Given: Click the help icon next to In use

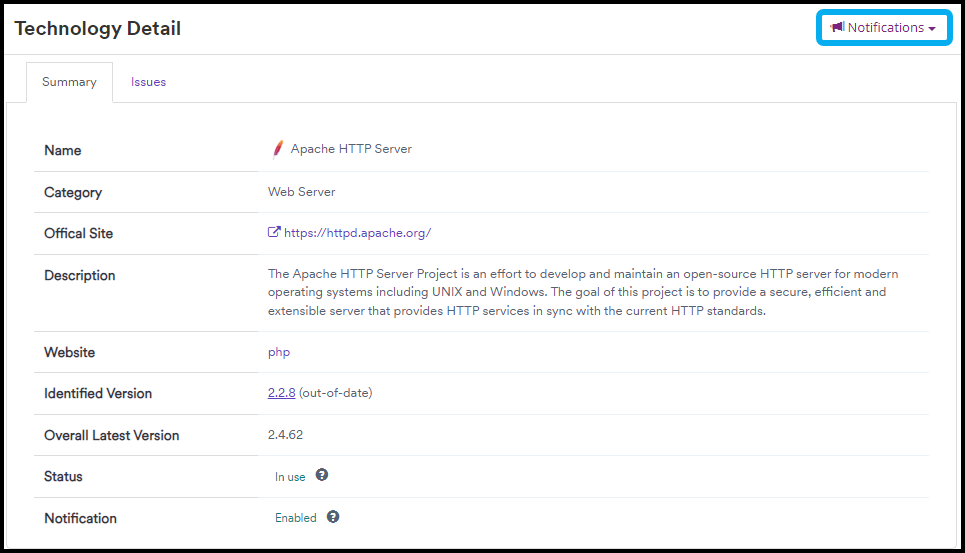Looking at the screenshot, I should click(322, 475).
